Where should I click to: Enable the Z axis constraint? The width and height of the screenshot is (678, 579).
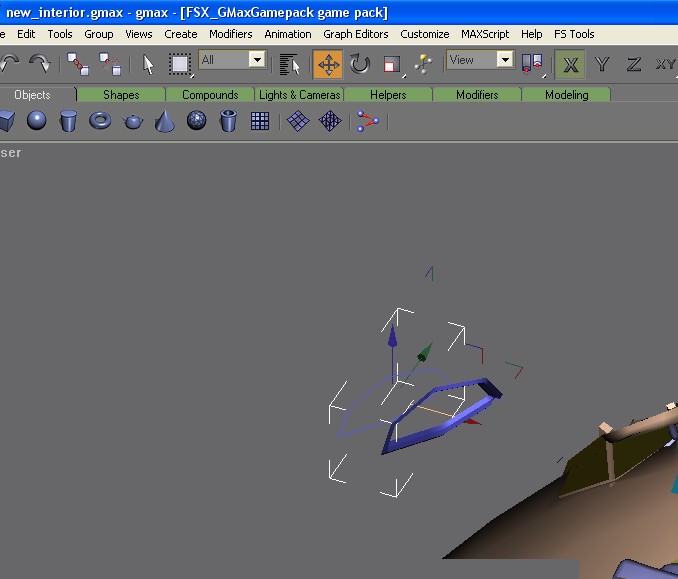633,65
